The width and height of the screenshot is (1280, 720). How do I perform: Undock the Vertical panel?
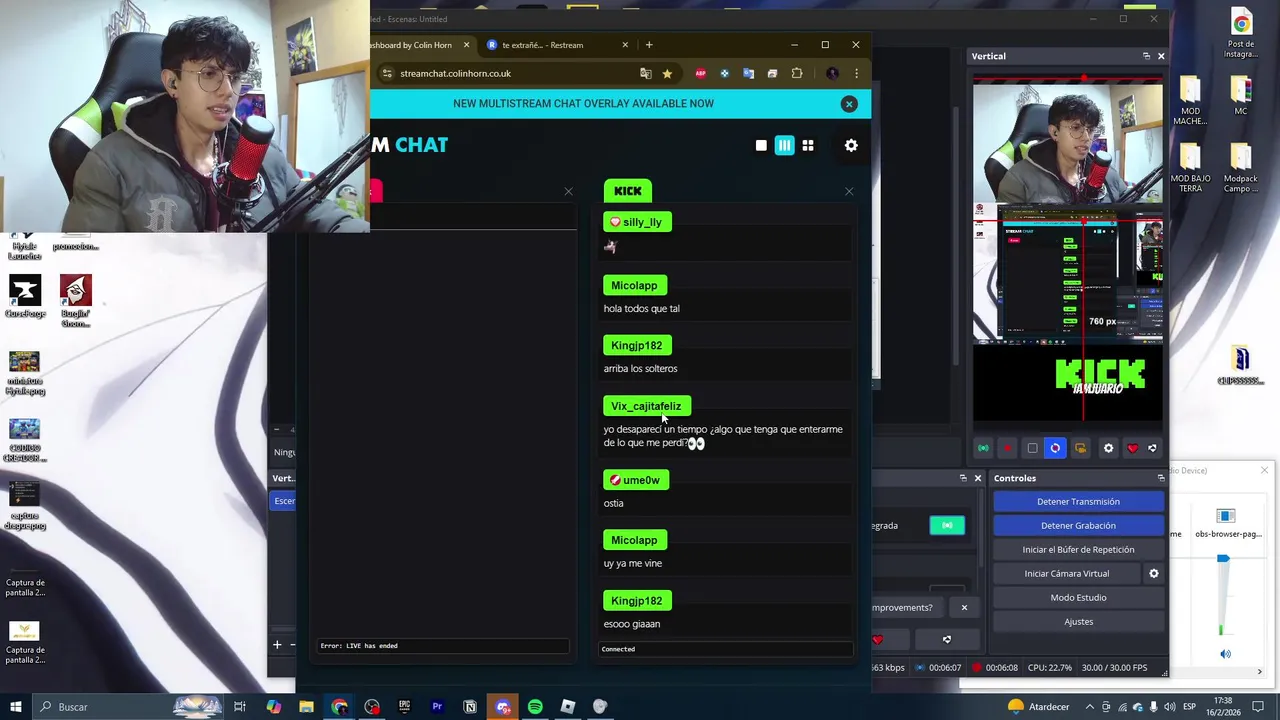pos(1146,56)
